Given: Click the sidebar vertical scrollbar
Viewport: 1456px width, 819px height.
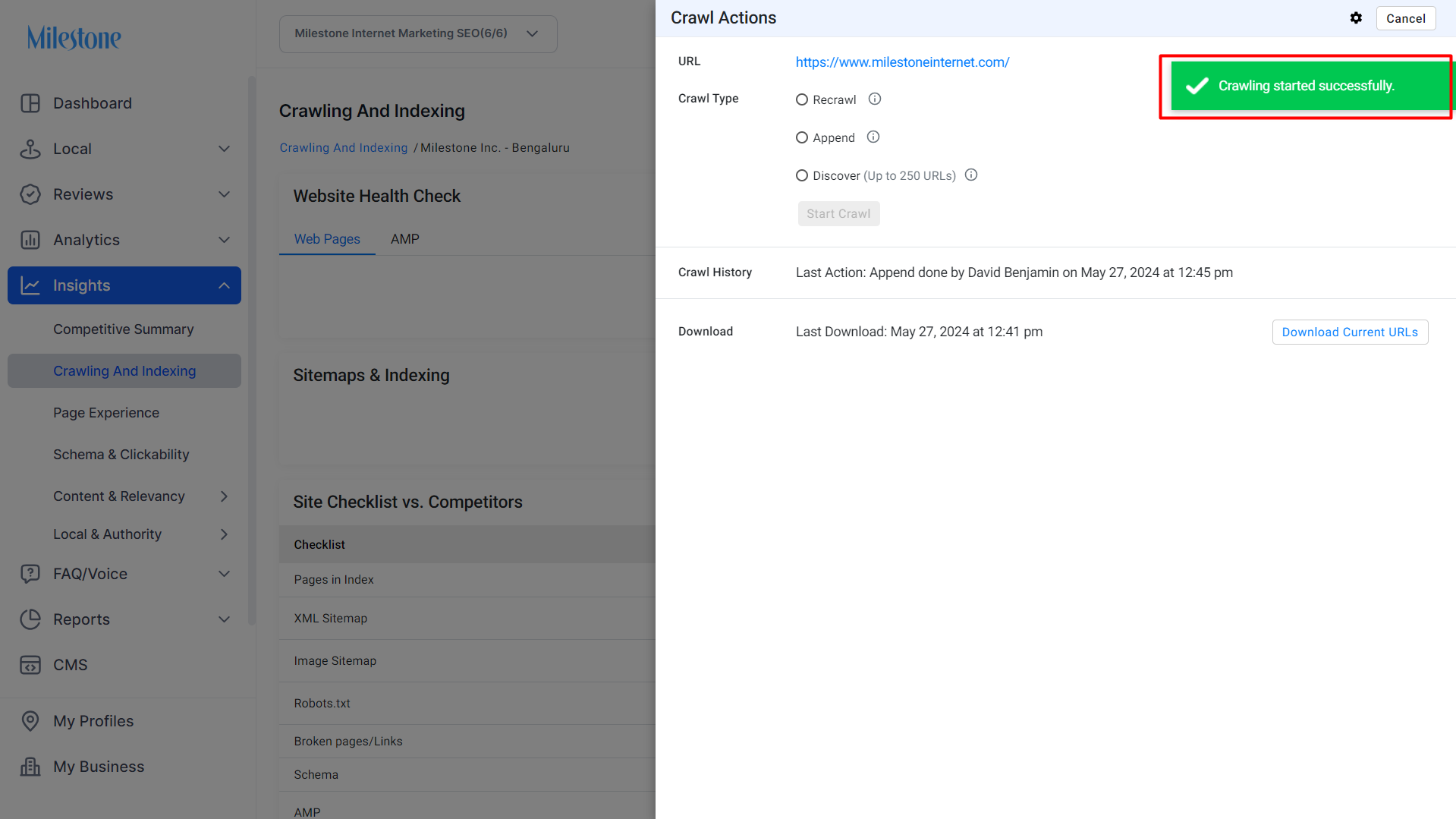Looking at the screenshot, I should (252, 349).
